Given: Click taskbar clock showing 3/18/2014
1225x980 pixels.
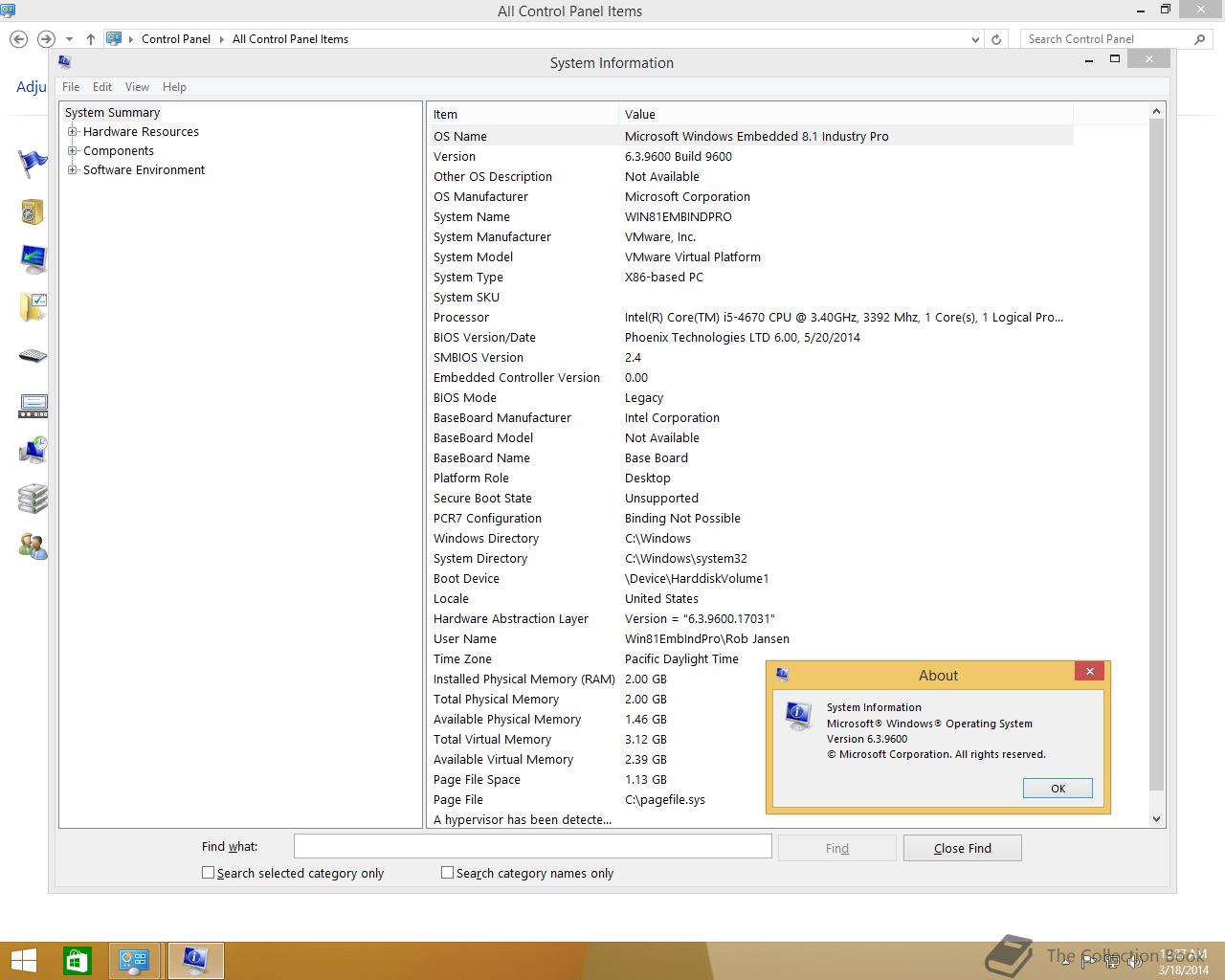Looking at the screenshot, I should 1185,962.
